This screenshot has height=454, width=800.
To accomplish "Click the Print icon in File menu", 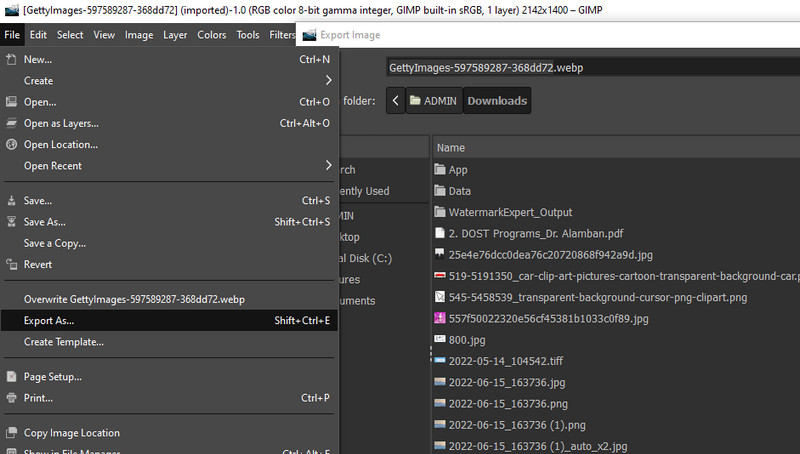I will click(x=12, y=398).
